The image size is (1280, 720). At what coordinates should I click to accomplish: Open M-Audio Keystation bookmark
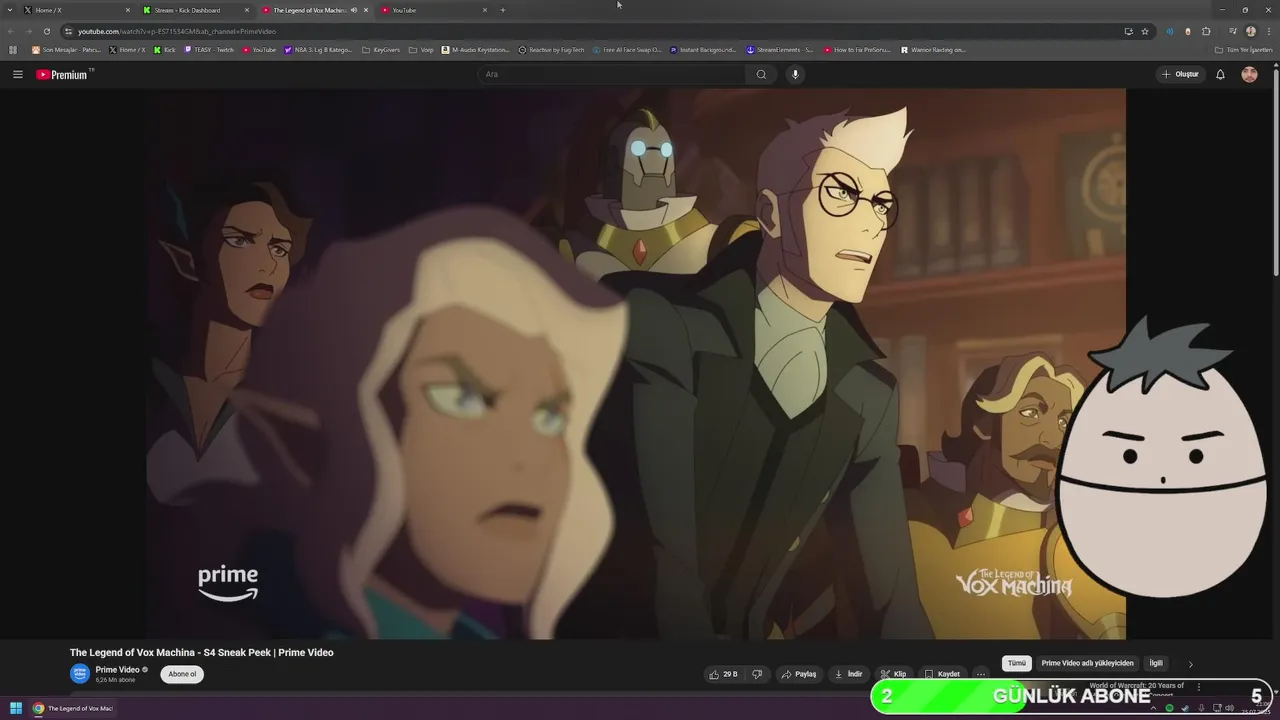click(476, 49)
